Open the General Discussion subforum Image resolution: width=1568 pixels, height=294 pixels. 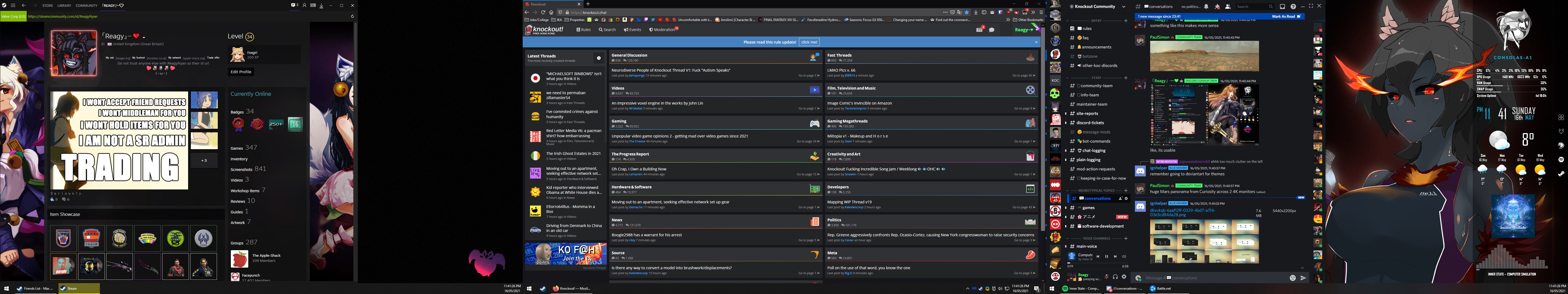pos(629,55)
